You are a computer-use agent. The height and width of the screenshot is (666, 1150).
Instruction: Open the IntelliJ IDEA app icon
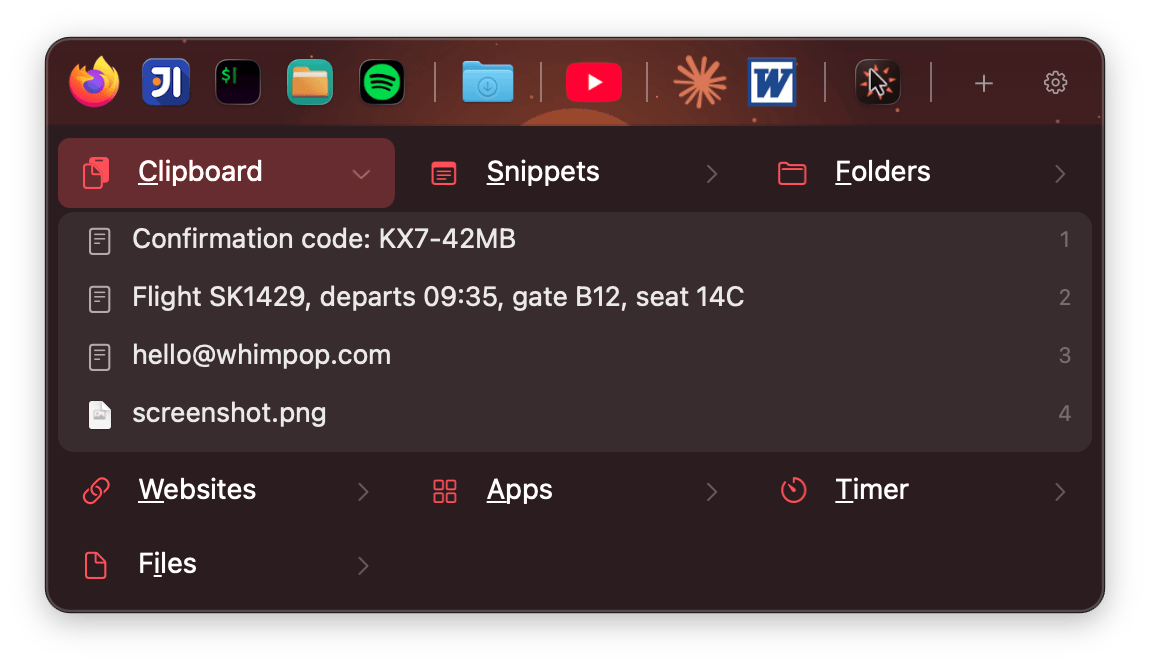(166, 82)
